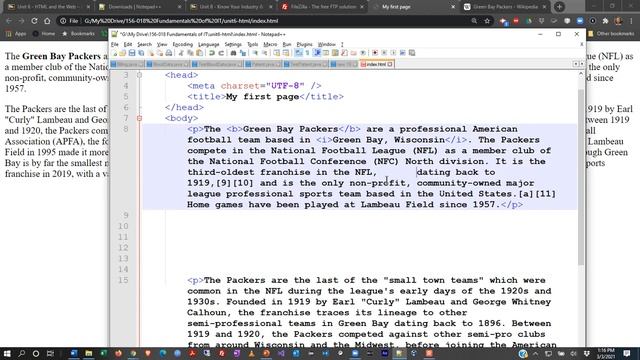
Task: Switch to 'My first page' Chrome tab
Action: (x=413, y=7)
